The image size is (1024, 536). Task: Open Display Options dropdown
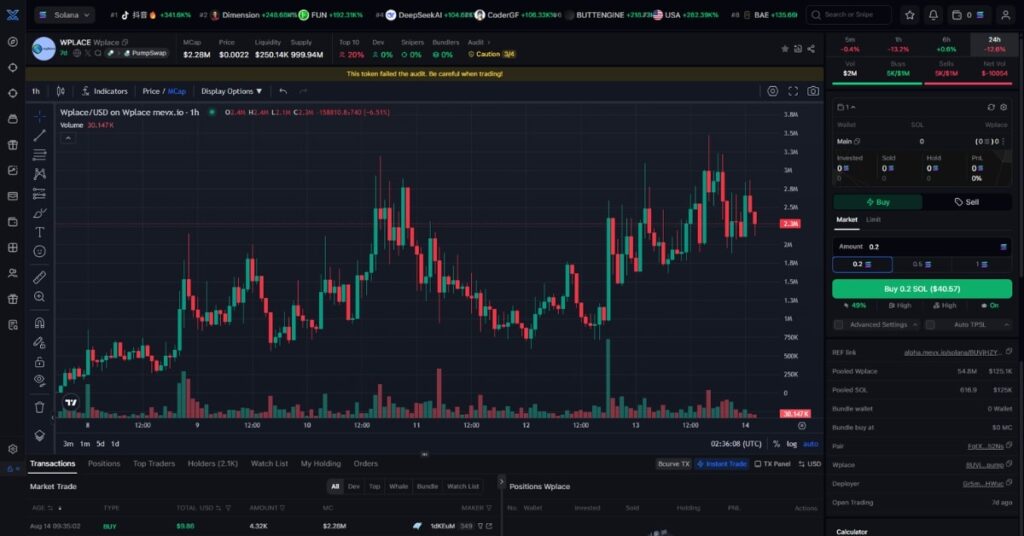click(231, 91)
